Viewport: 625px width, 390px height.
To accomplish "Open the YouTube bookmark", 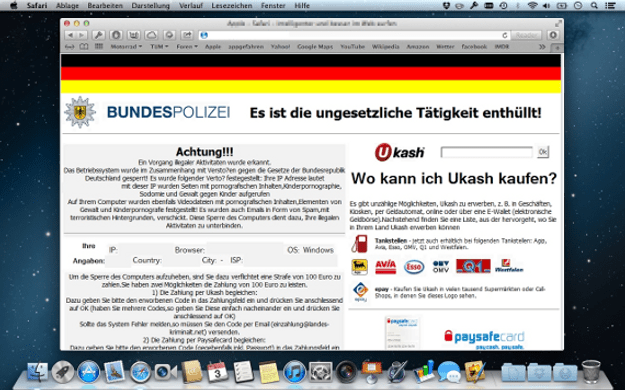I will 352,47.
